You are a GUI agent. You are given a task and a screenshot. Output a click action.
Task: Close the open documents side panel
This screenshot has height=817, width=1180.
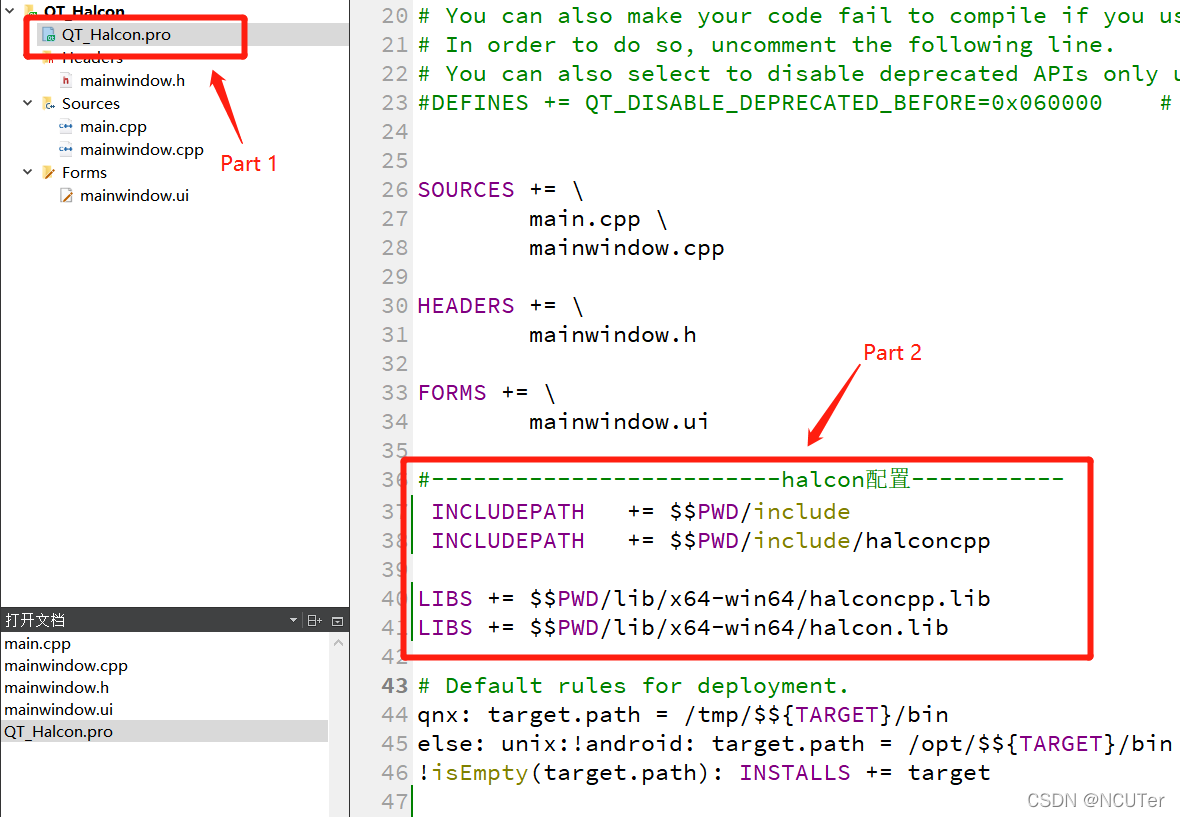click(x=337, y=621)
